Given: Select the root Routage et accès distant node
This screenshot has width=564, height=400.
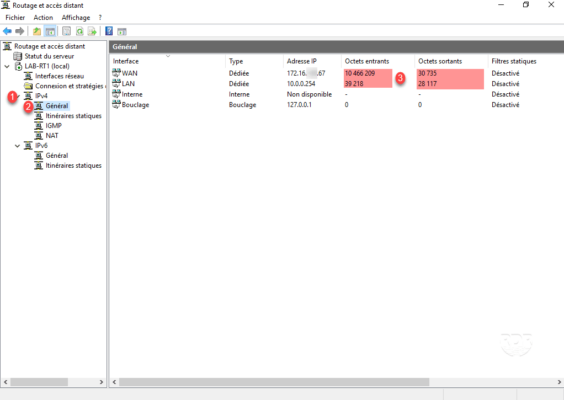Looking at the screenshot, I should (50, 46).
